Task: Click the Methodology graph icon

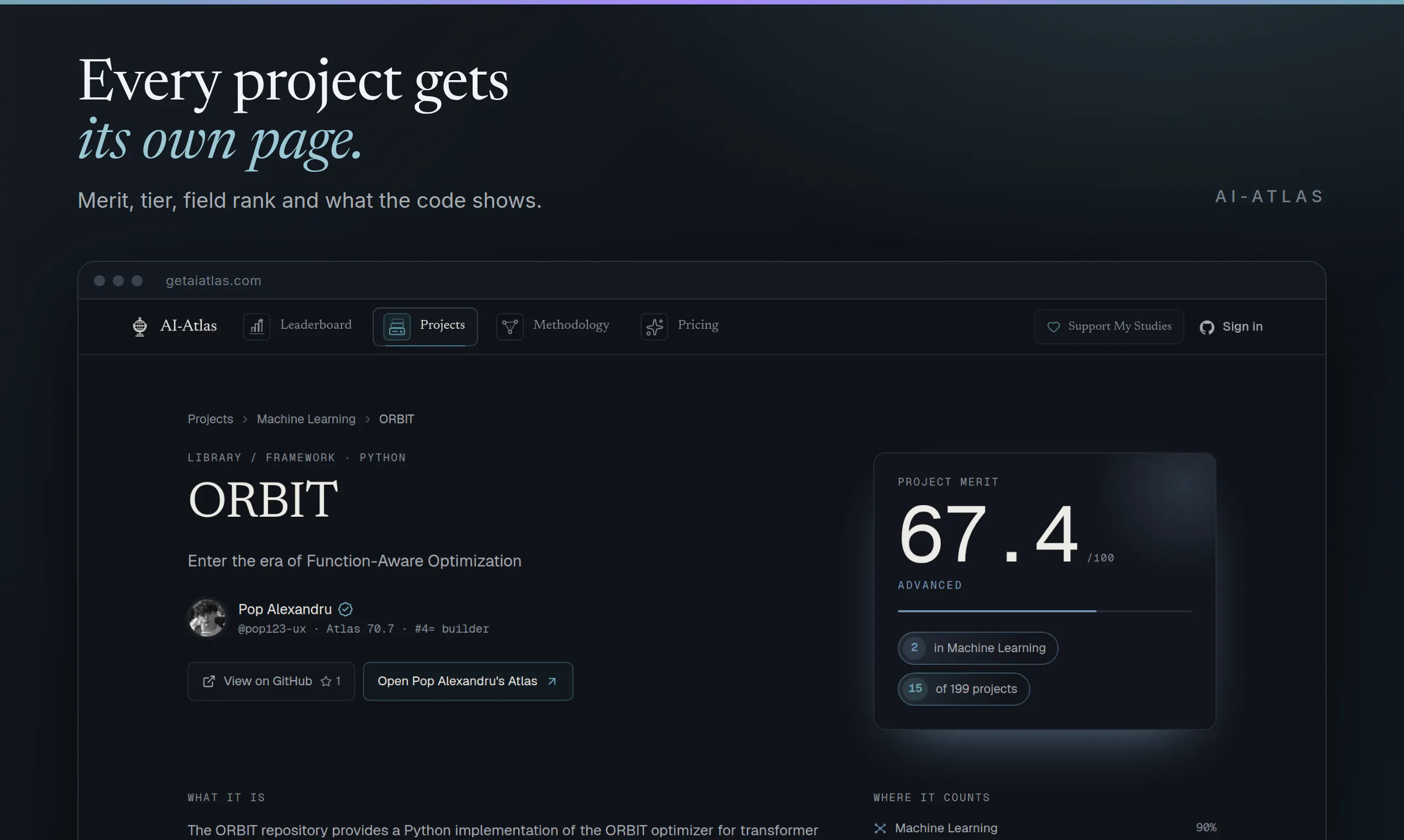Action: point(510,327)
